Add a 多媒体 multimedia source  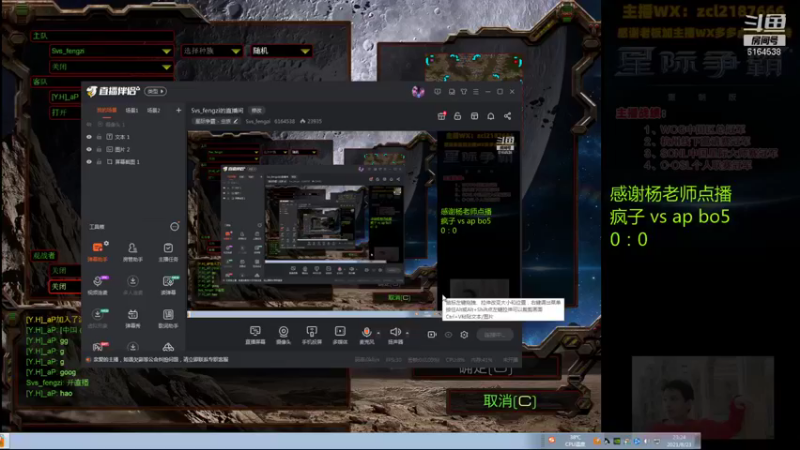tap(340, 335)
